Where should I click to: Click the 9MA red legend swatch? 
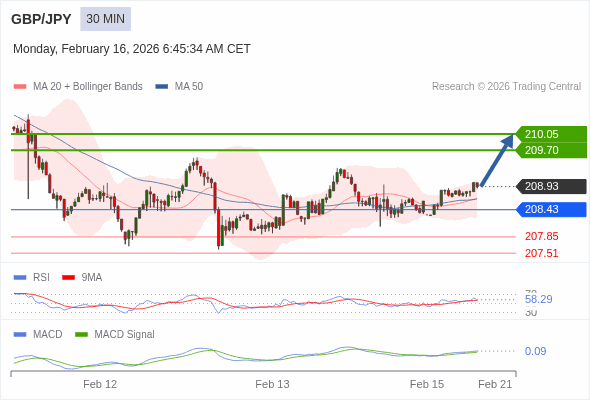(x=68, y=278)
